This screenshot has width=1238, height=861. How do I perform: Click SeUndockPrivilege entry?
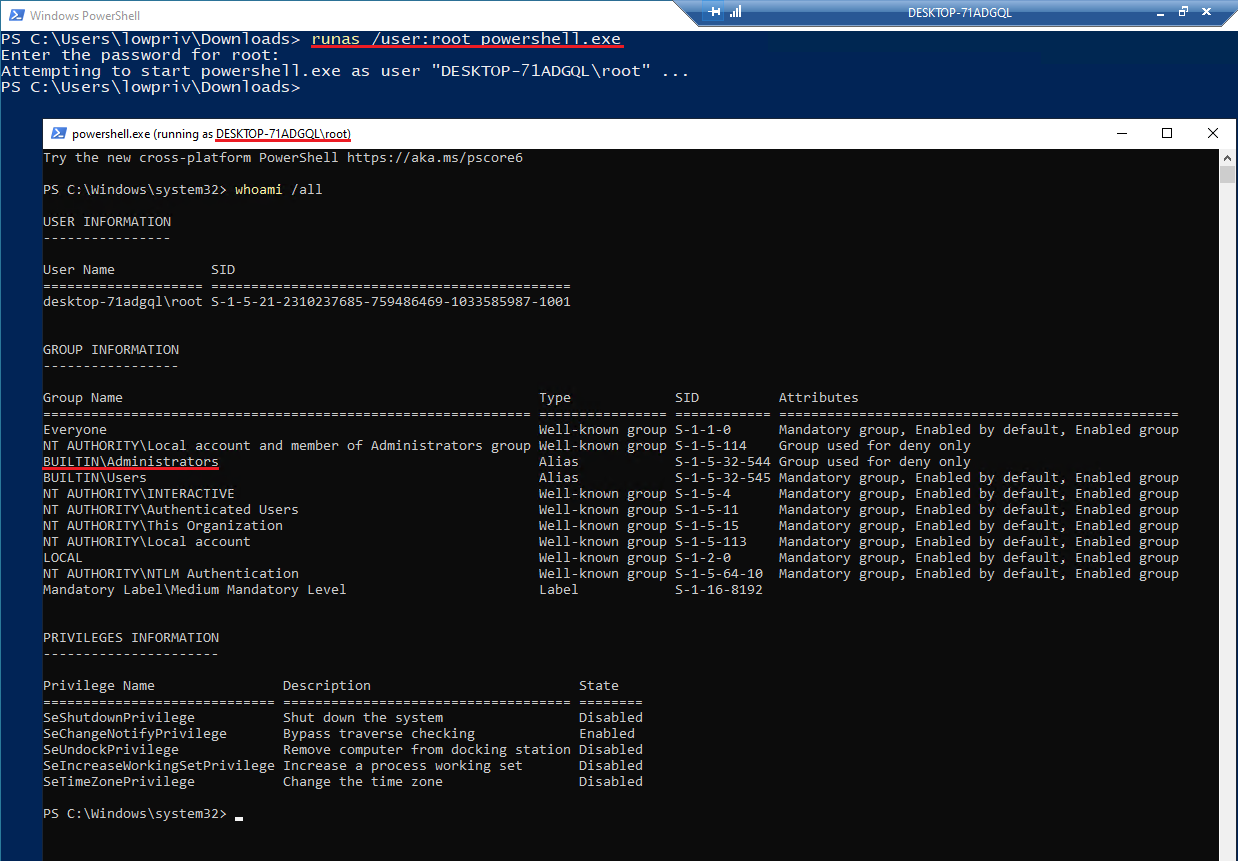click(111, 750)
